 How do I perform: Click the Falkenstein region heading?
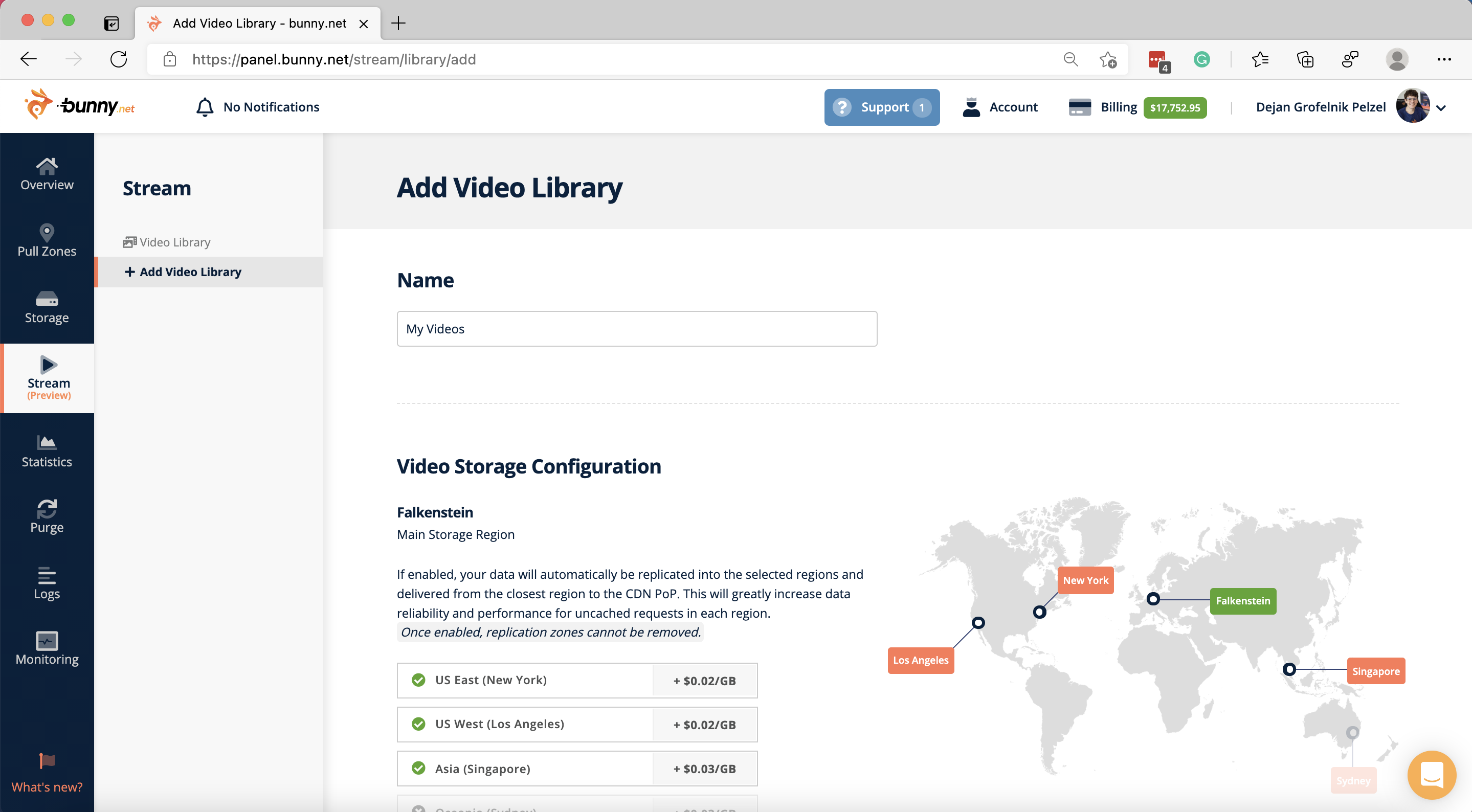tap(435, 512)
